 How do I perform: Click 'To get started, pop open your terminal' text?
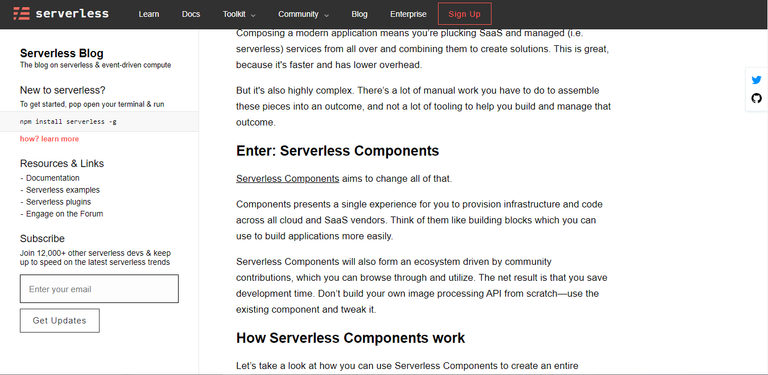pyautogui.click(x=92, y=104)
